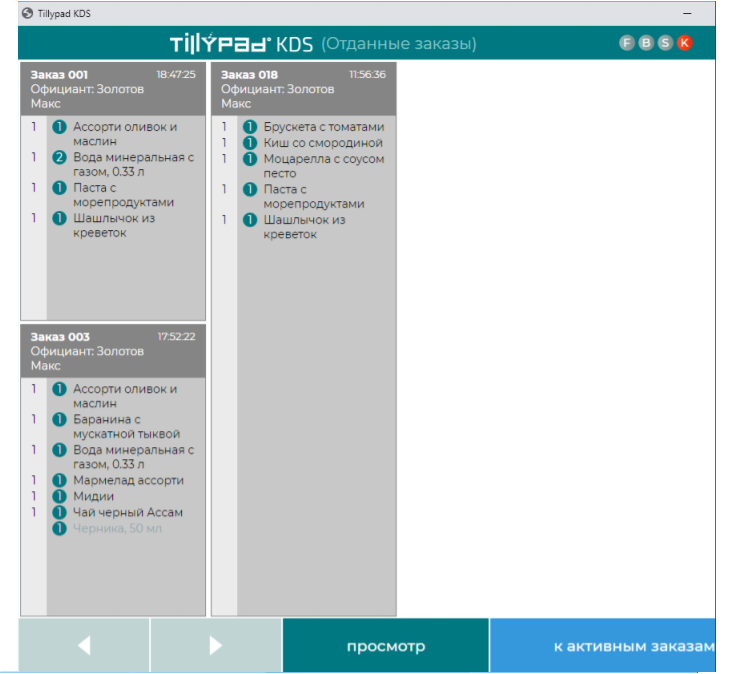Minimize the Tillypad KDS window
The image size is (740, 674).
coord(687,14)
